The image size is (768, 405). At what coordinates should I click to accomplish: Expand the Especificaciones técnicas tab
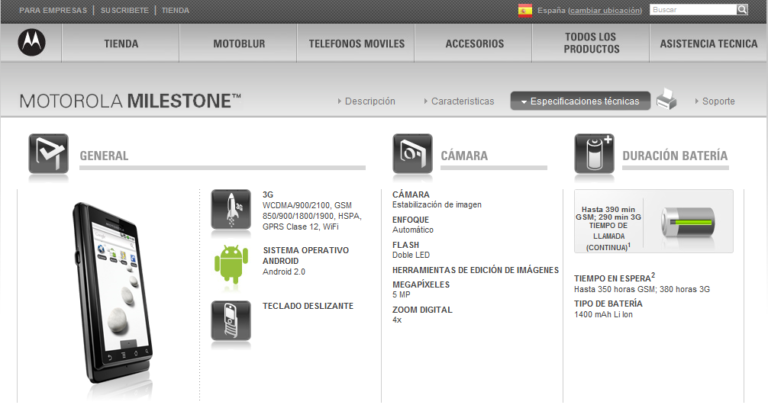[580, 101]
